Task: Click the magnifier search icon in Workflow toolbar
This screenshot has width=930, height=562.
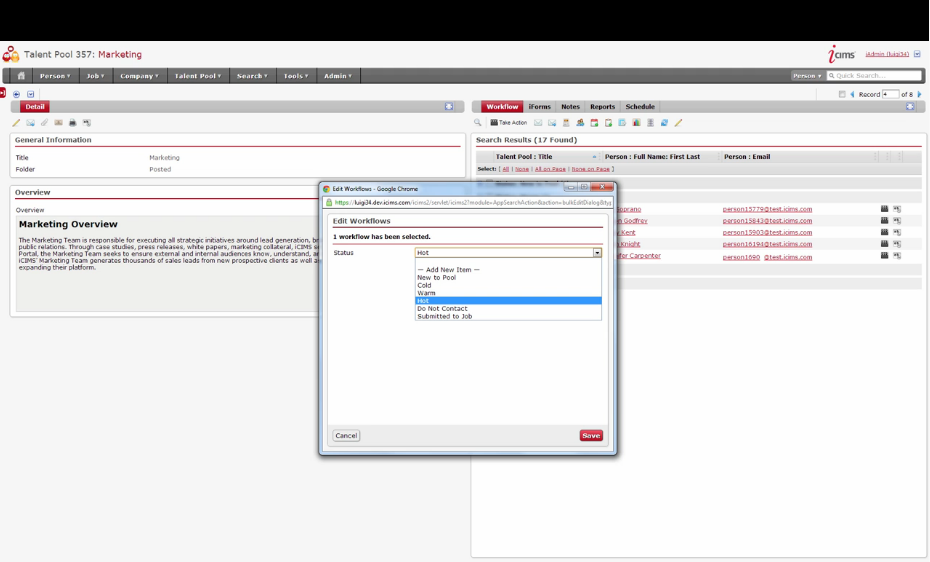Action: coord(477,123)
